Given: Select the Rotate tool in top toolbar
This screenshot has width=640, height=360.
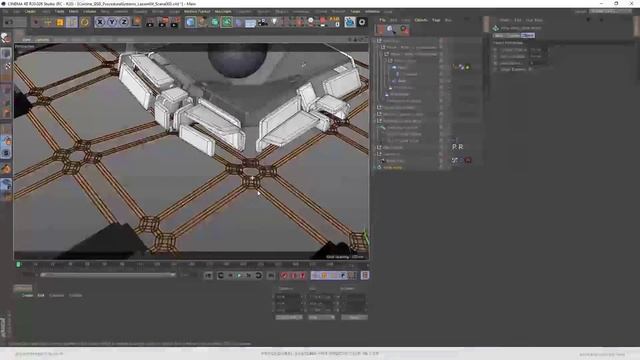Looking at the screenshot, I should click(x=84, y=22).
